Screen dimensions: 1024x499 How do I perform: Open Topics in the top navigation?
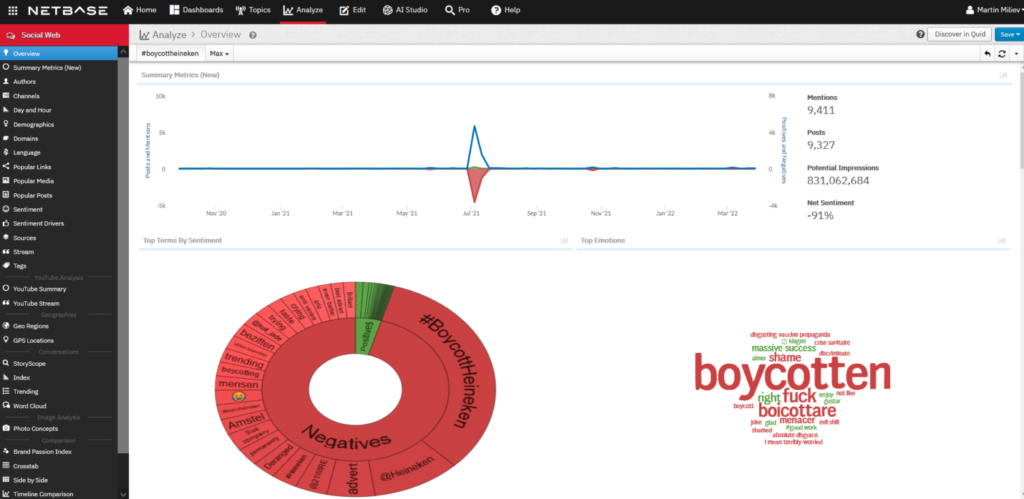[x=253, y=10]
